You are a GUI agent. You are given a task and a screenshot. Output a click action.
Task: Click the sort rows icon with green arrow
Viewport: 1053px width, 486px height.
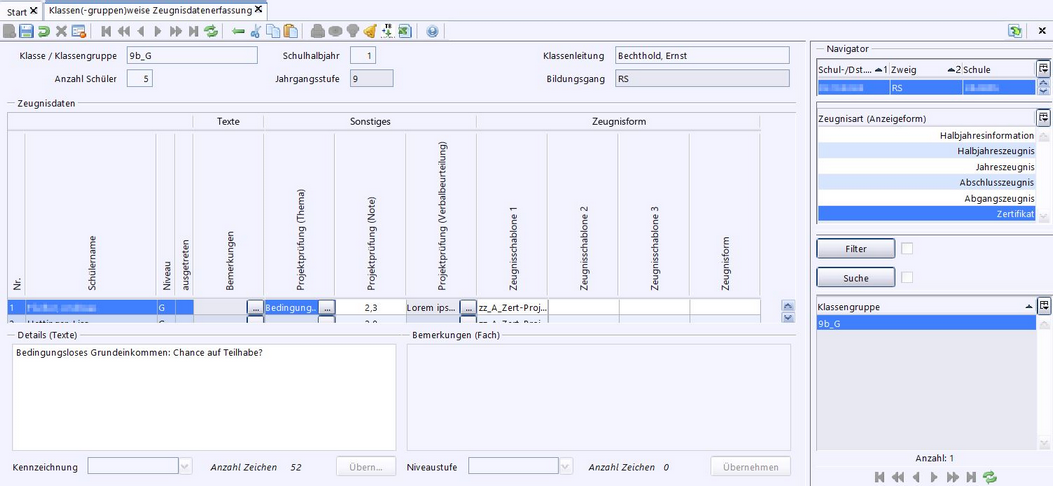387,31
